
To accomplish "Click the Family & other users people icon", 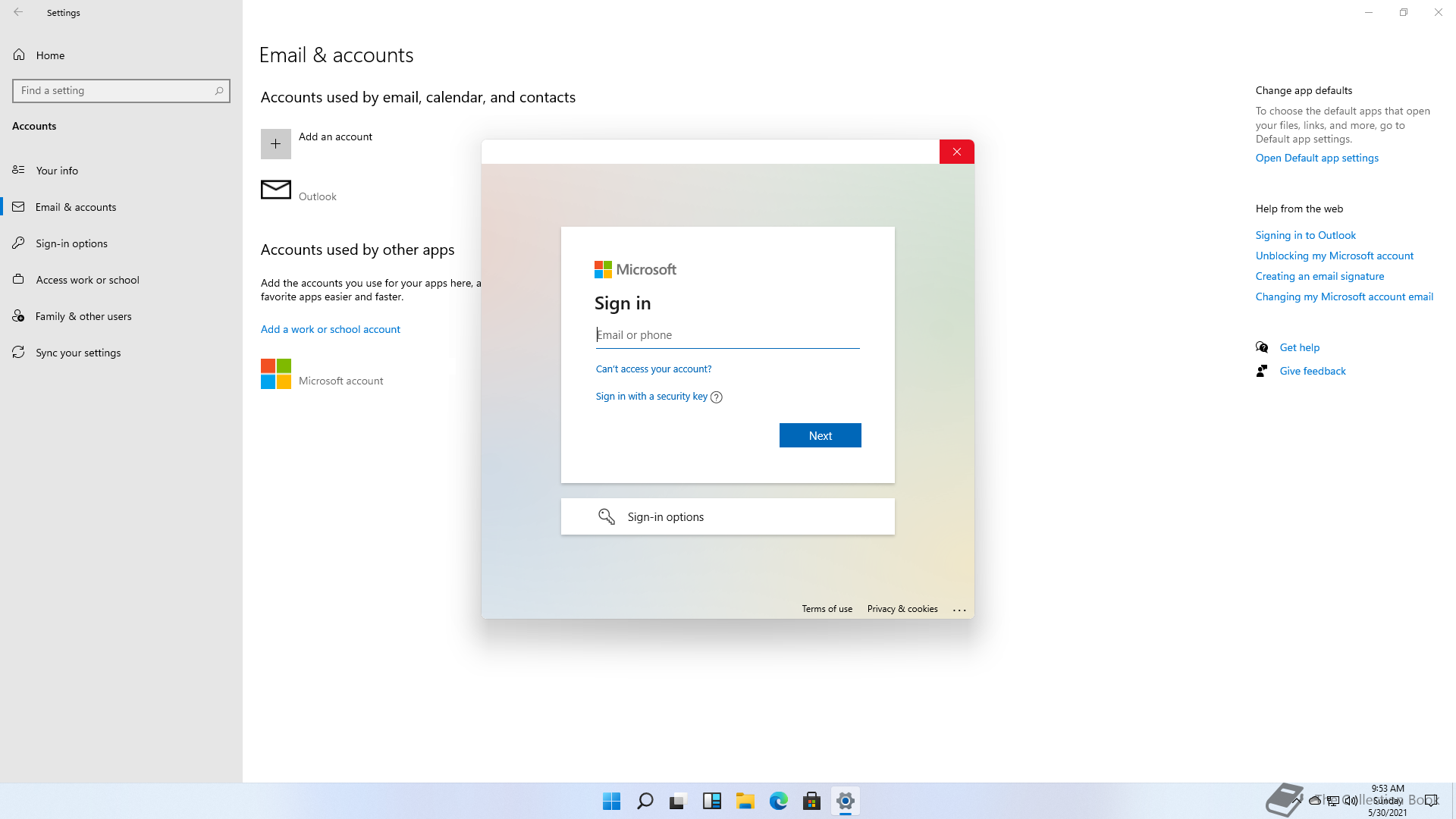I will click(19, 315).
